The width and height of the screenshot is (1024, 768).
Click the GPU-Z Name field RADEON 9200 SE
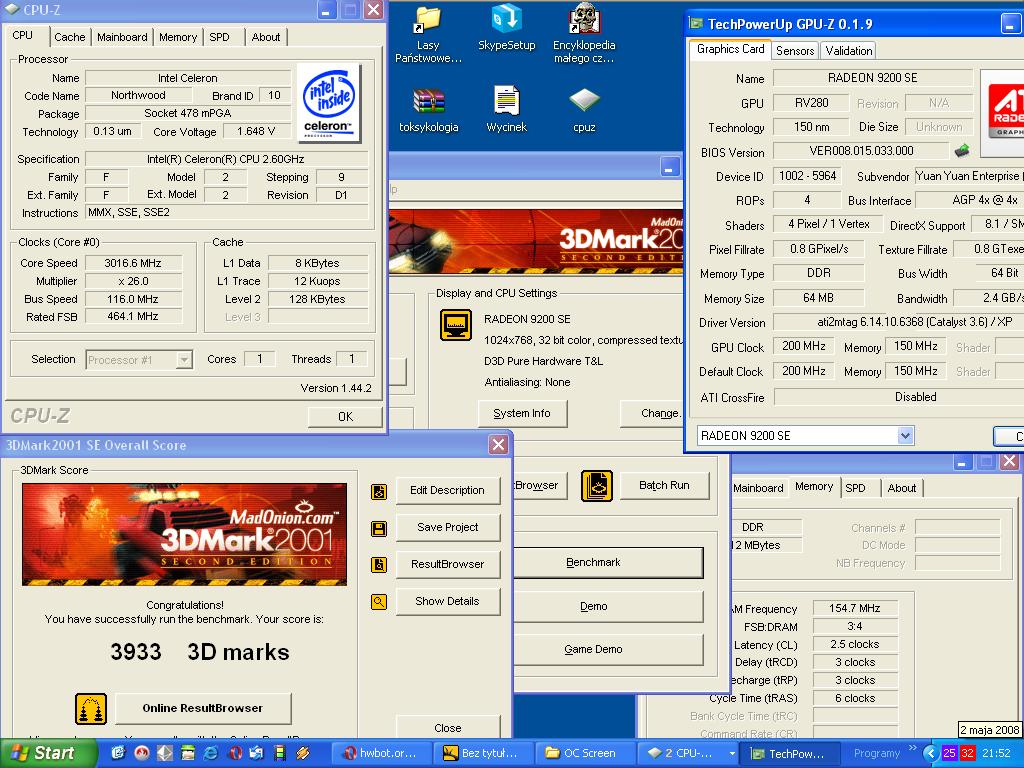(872, 78)
